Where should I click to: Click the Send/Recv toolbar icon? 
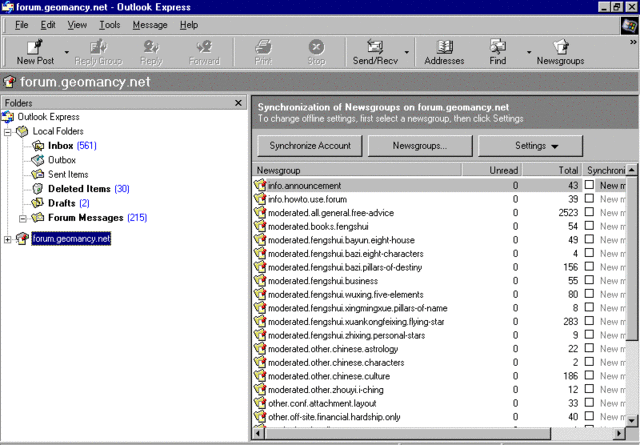click(x=375, y=47)
